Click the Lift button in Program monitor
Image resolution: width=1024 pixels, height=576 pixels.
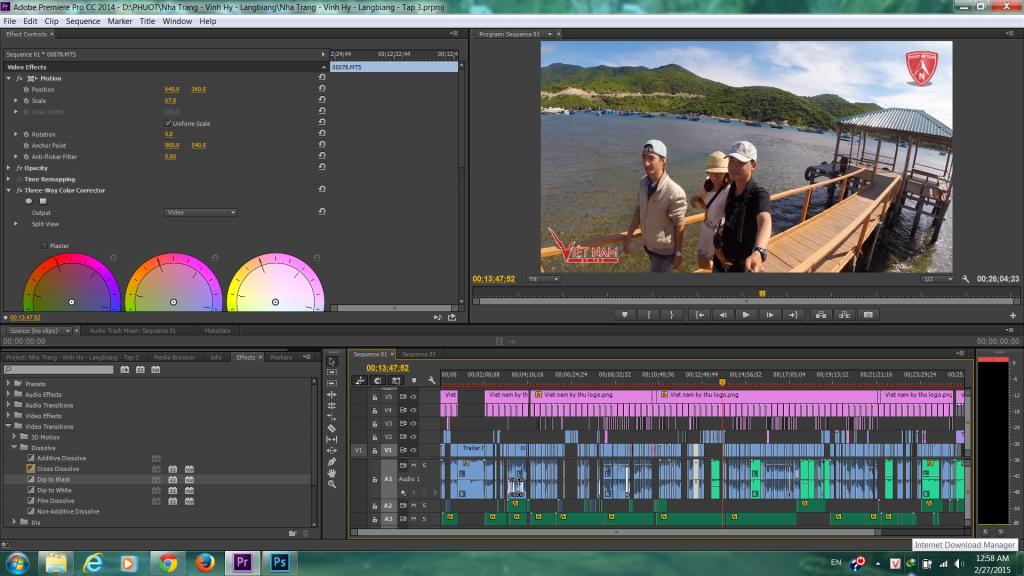[x=821, y=315]
